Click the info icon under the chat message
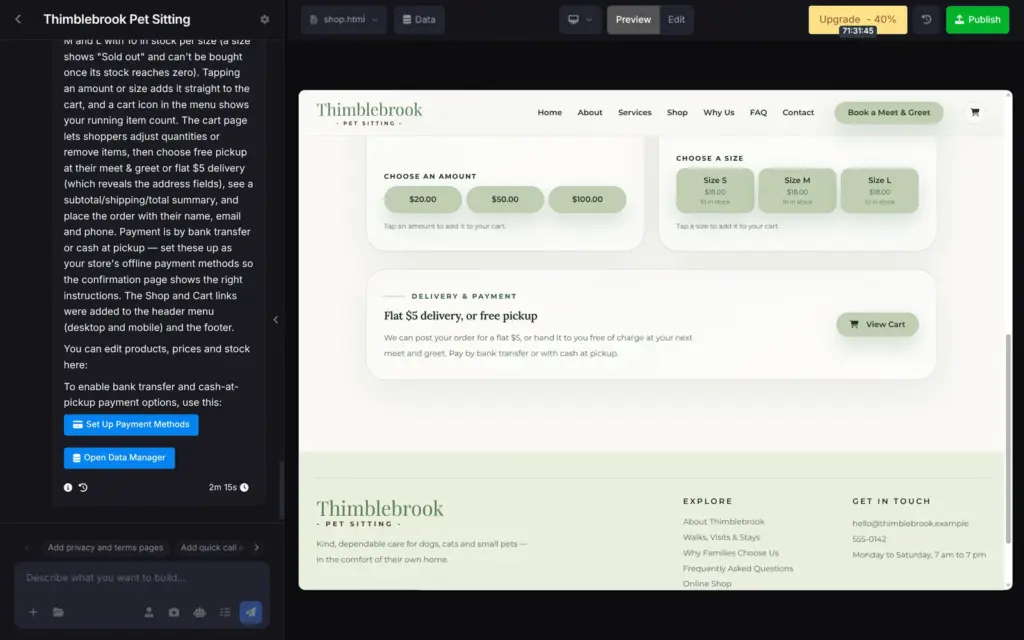The image size is (1024, 640). (x=68, y=487)
